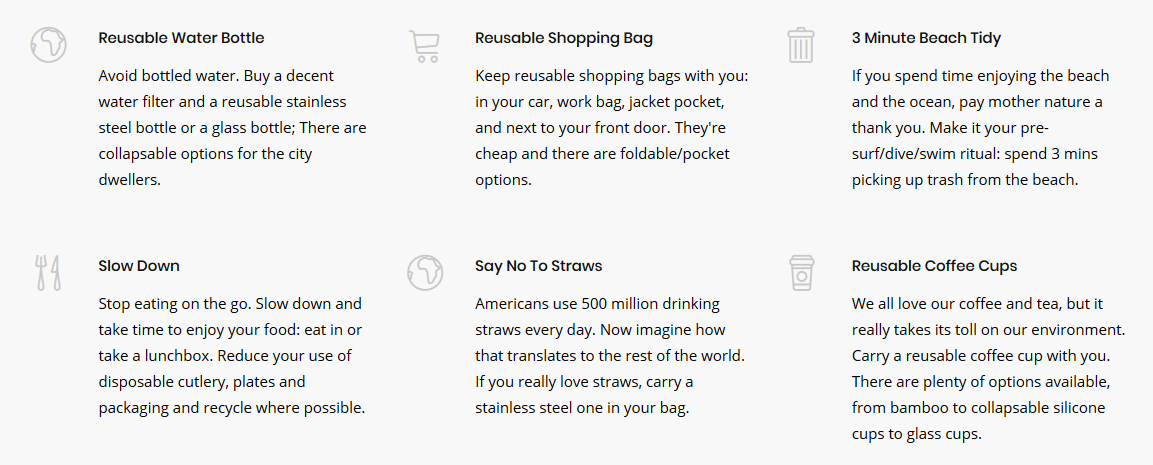
Task: Open the Reusable Coffee Cups heading
Action: click(934, 266)
